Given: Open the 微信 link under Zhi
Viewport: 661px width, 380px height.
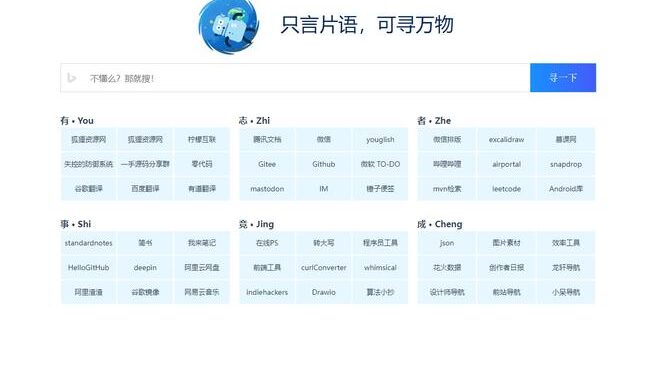Looking at the screenshot, I should coord(324,140).
